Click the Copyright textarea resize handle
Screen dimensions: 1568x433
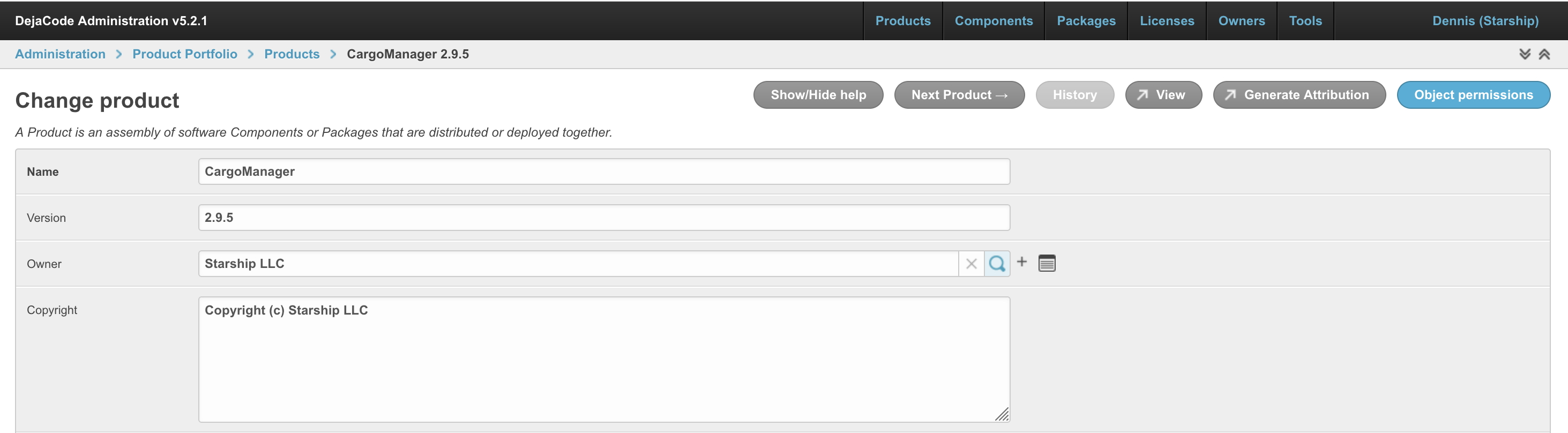[x=1002, y=414]
